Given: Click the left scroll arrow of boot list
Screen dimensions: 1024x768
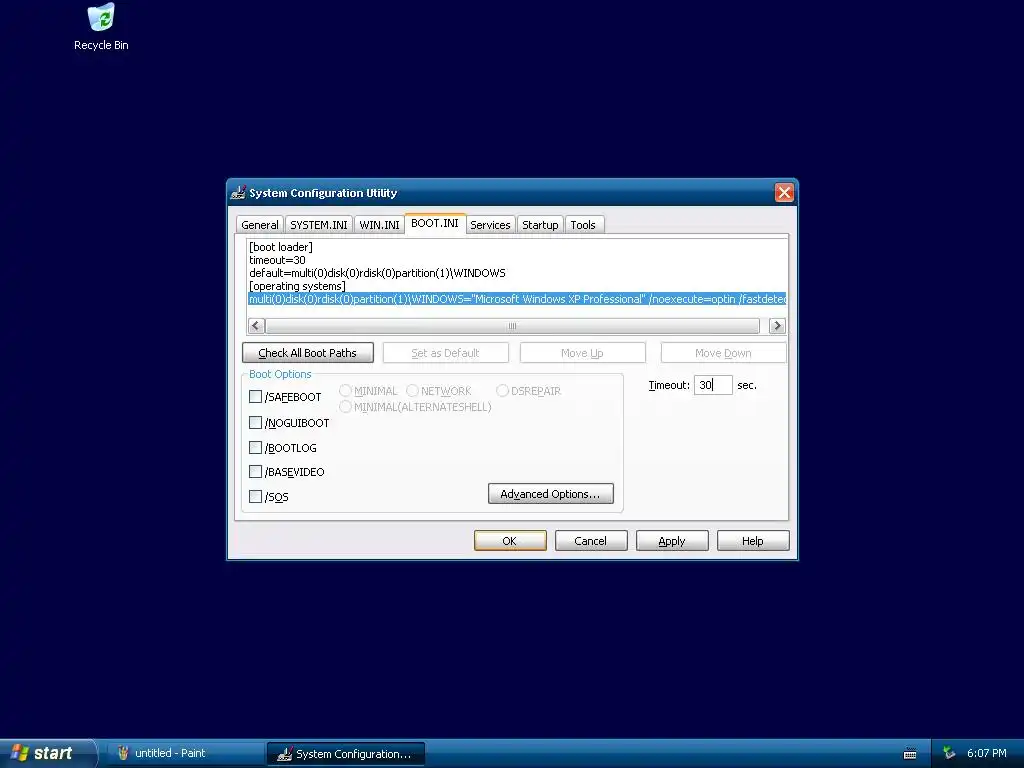Looking at the screenshot, I should click(x=256, y=325).
